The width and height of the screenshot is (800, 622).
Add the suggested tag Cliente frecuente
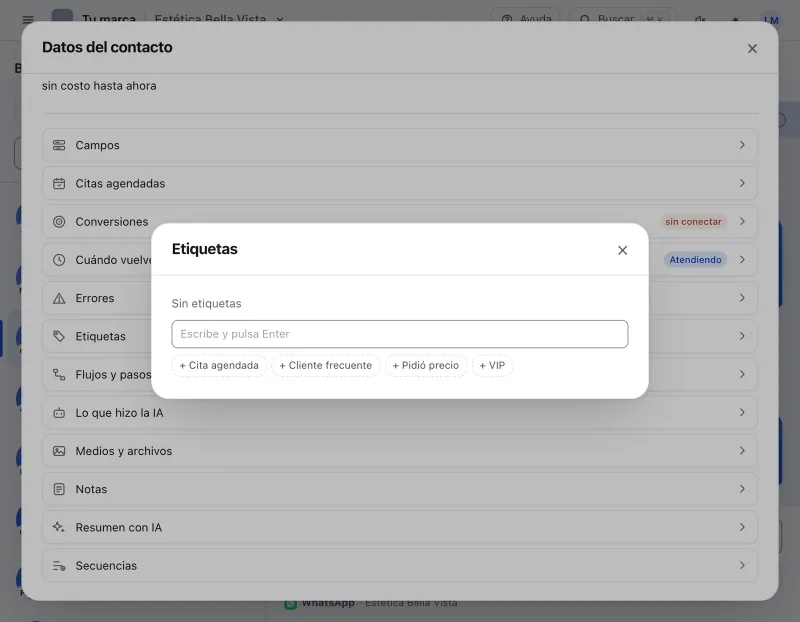326,366
